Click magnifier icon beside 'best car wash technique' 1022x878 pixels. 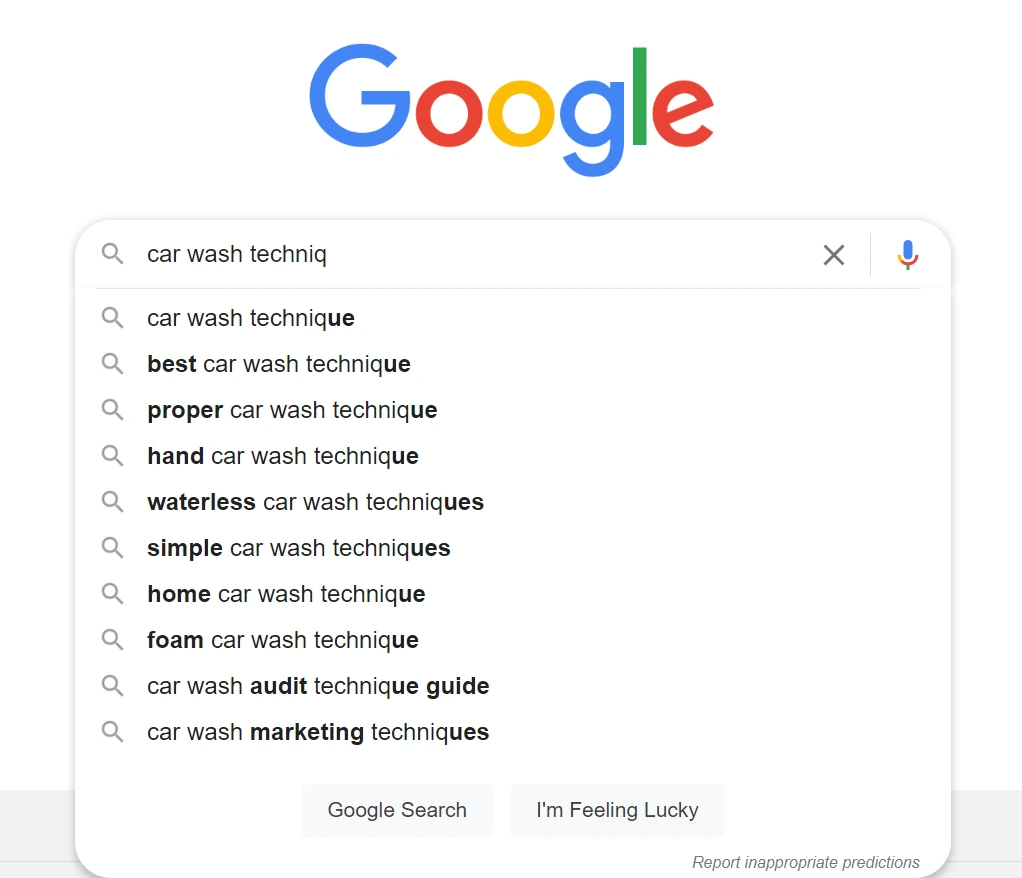(112, 364)
